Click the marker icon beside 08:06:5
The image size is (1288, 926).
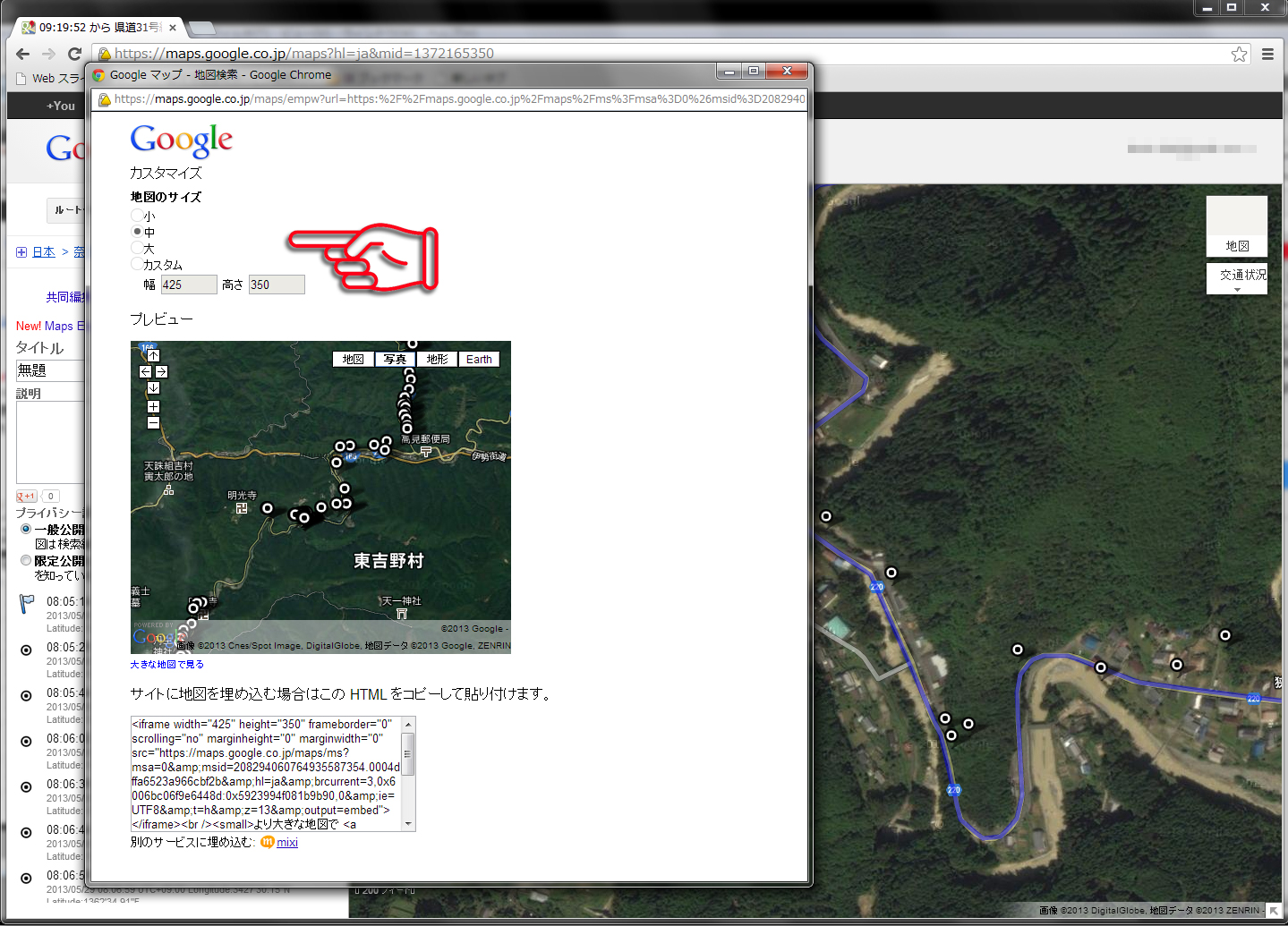26,878
